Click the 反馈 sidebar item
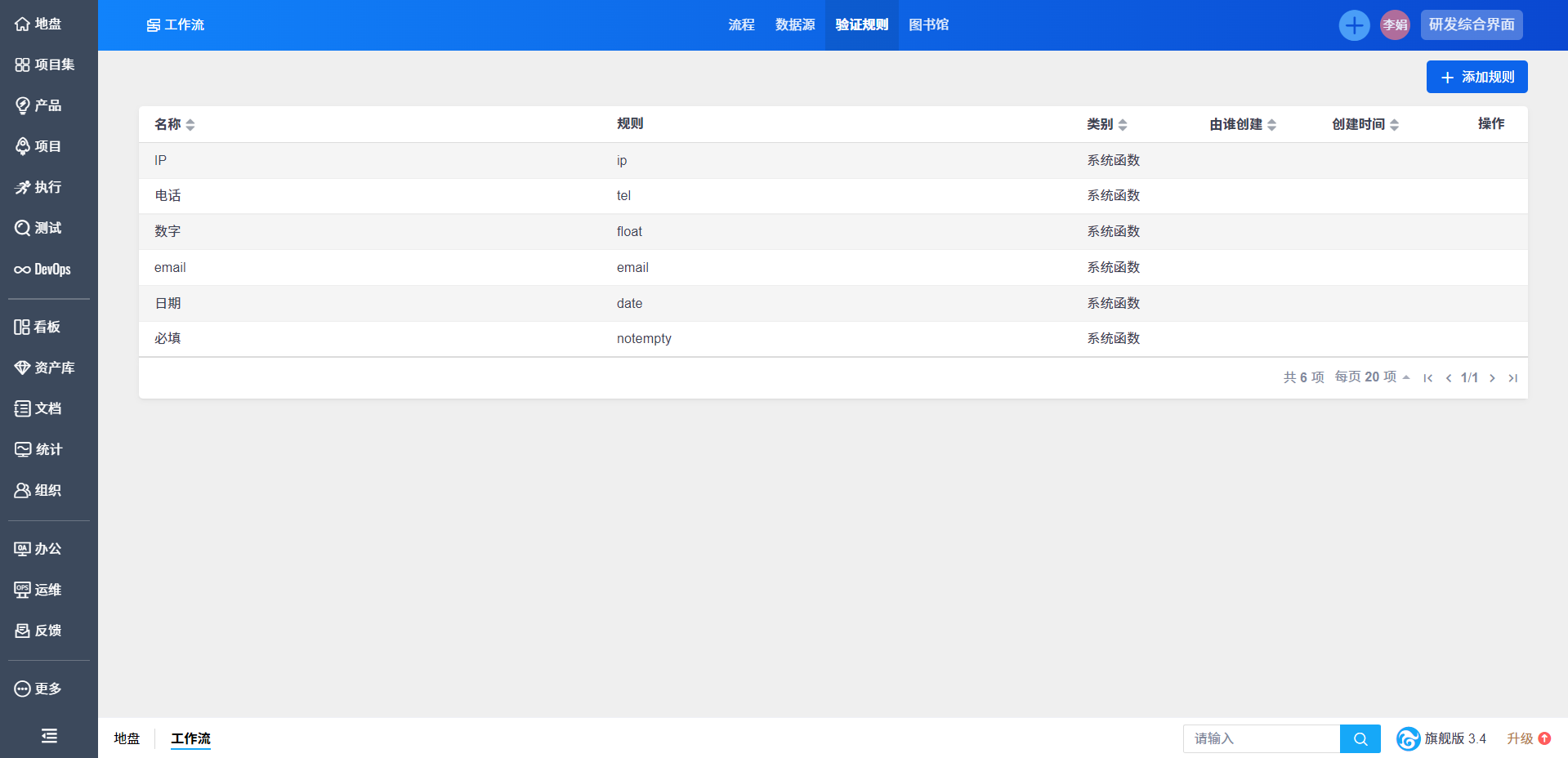This screenshot has width=1568, height=758. pos(38,631)
